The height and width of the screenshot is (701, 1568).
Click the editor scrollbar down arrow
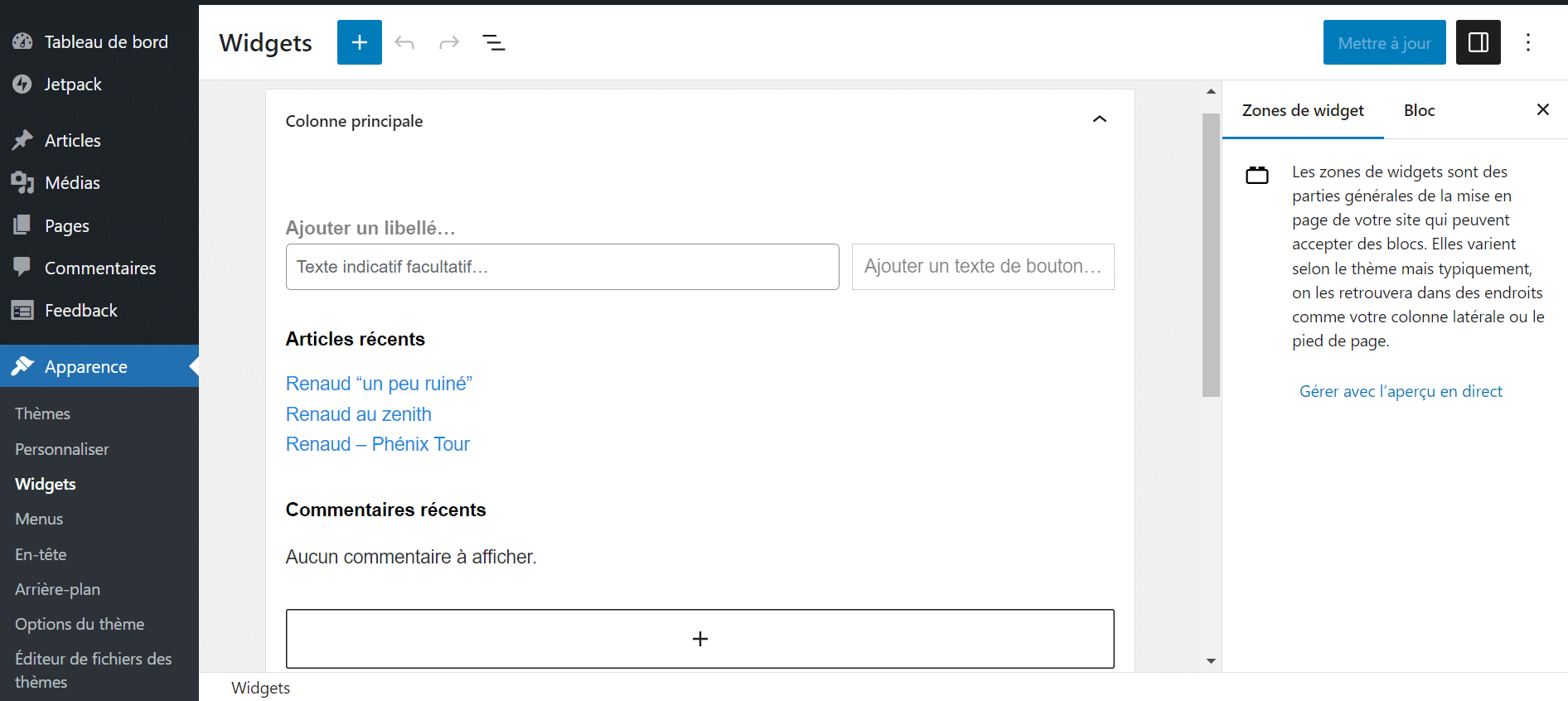[1211, 661]
